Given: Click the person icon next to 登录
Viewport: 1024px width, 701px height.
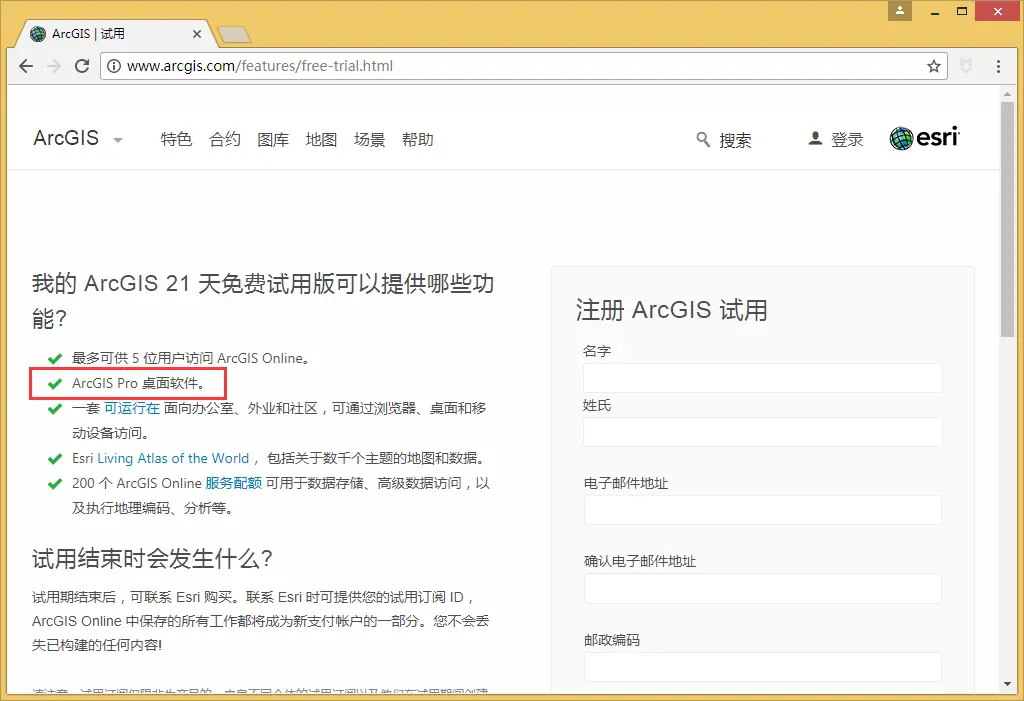Looking at the screenshot, I should (x=815, y=139).
